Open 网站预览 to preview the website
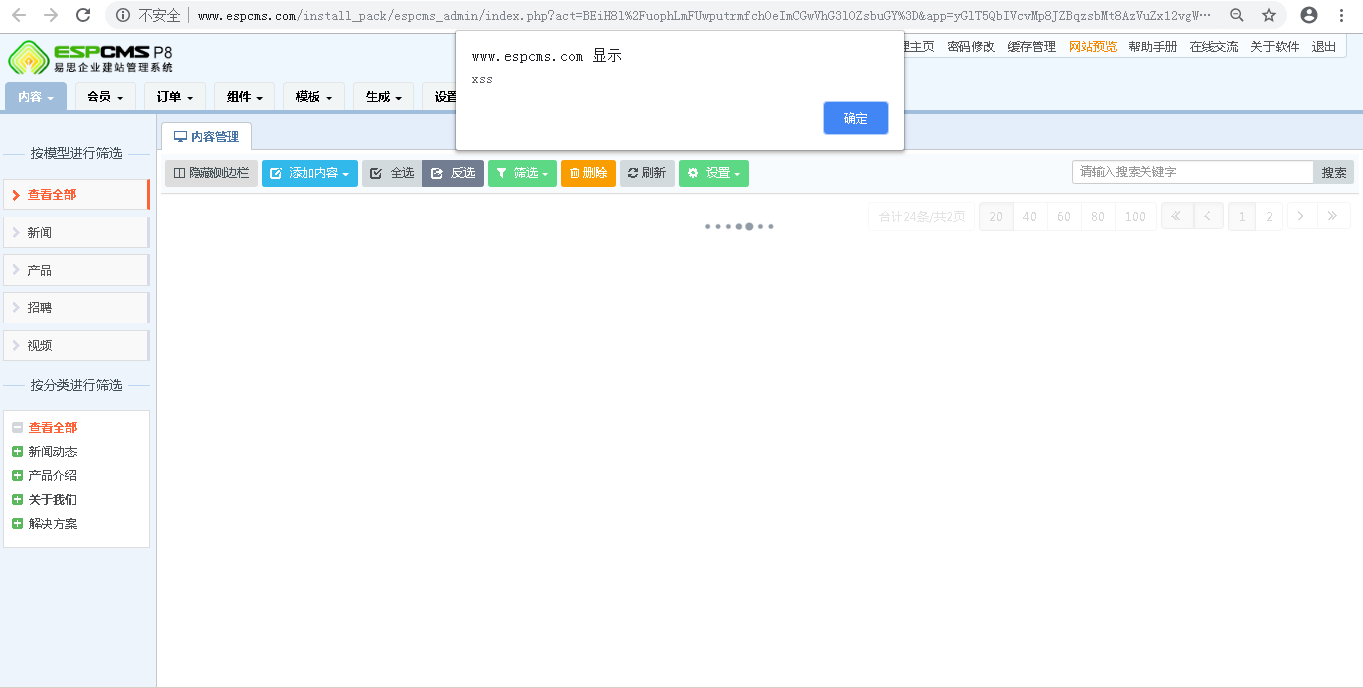 click(1092, 46)
